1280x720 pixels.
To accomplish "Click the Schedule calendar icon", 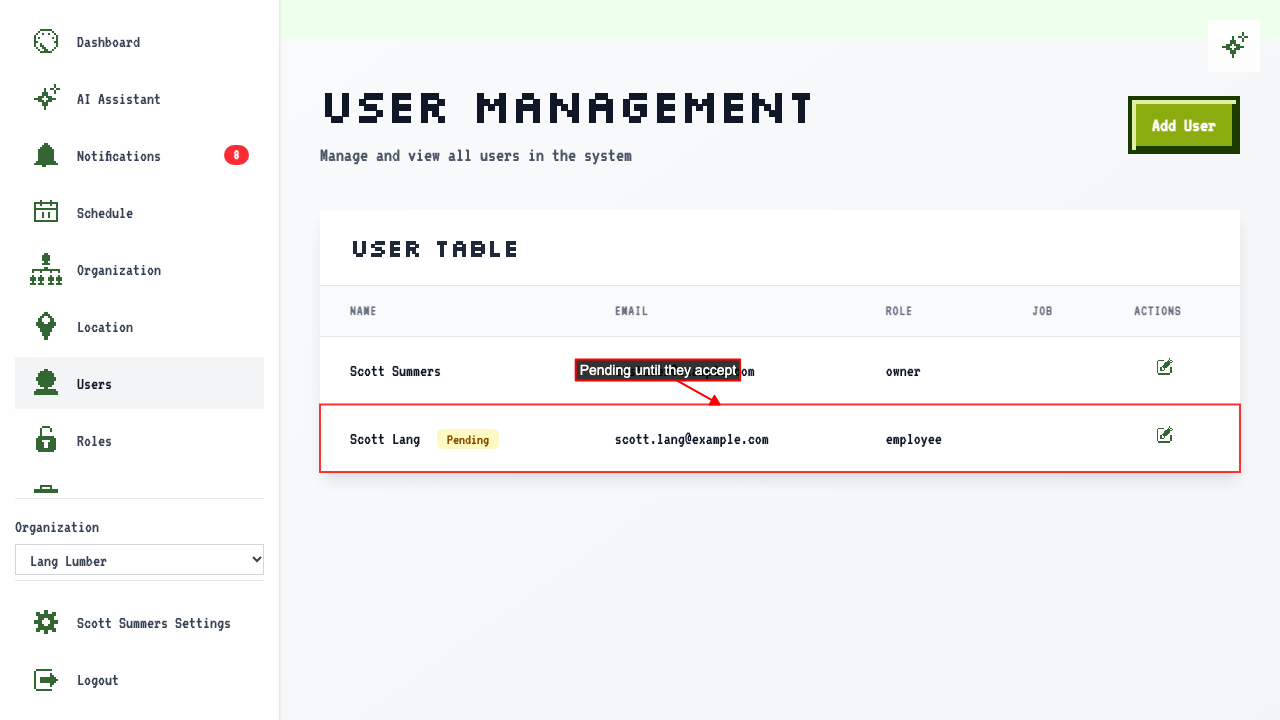I will pos(46,213).
